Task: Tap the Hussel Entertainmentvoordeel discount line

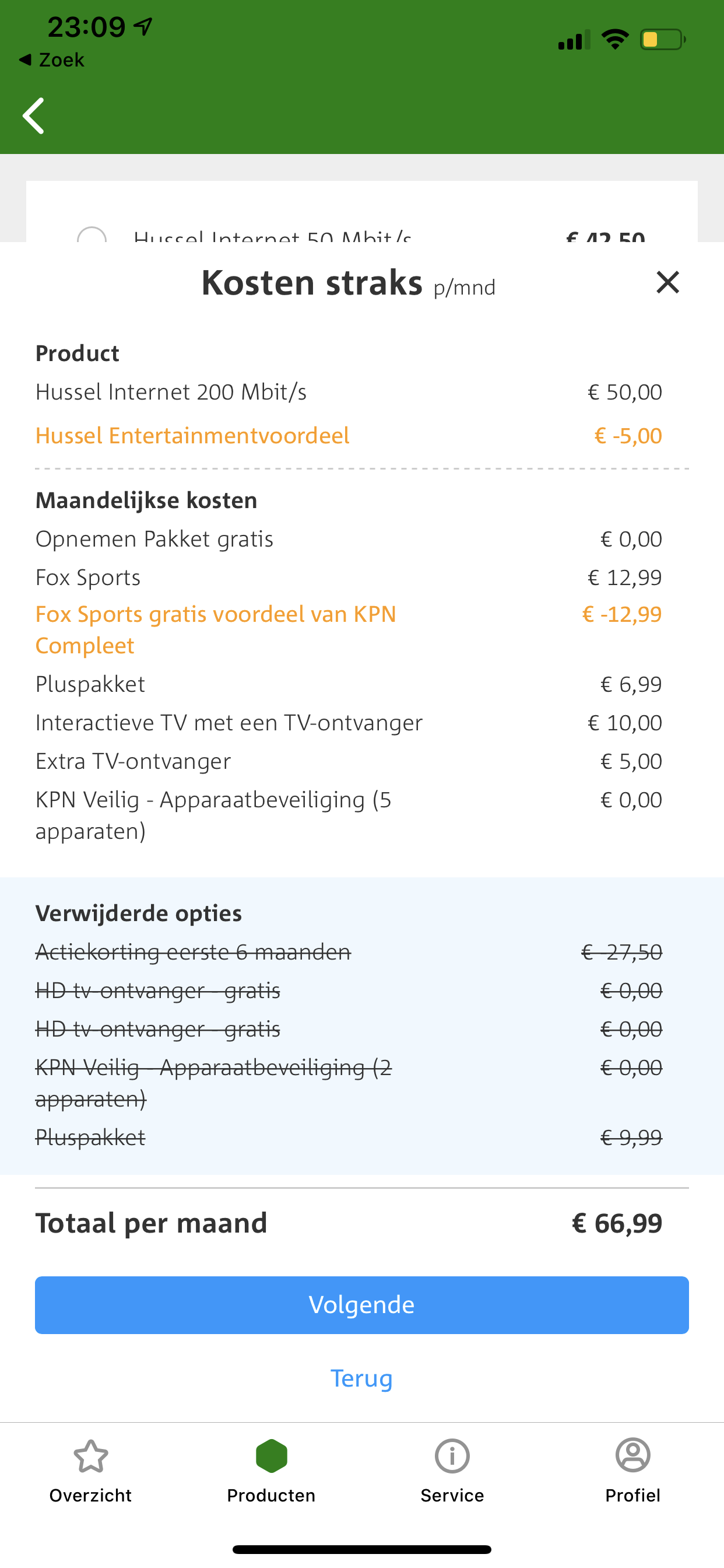Action: point(192,436)
